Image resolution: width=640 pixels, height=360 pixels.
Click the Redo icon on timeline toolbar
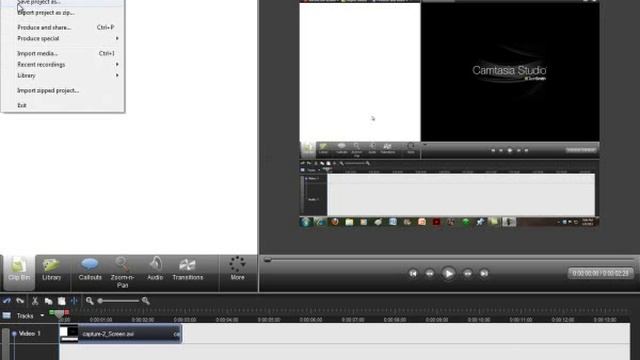point(20,301)
